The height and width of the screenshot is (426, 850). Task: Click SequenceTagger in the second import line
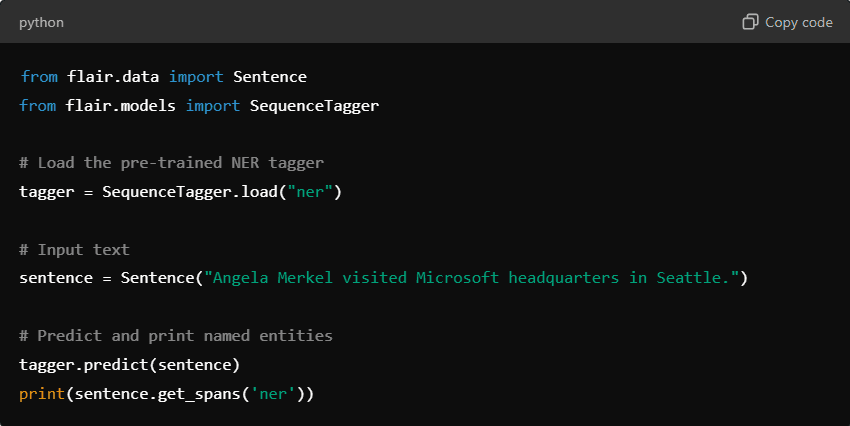pos(314,106)
